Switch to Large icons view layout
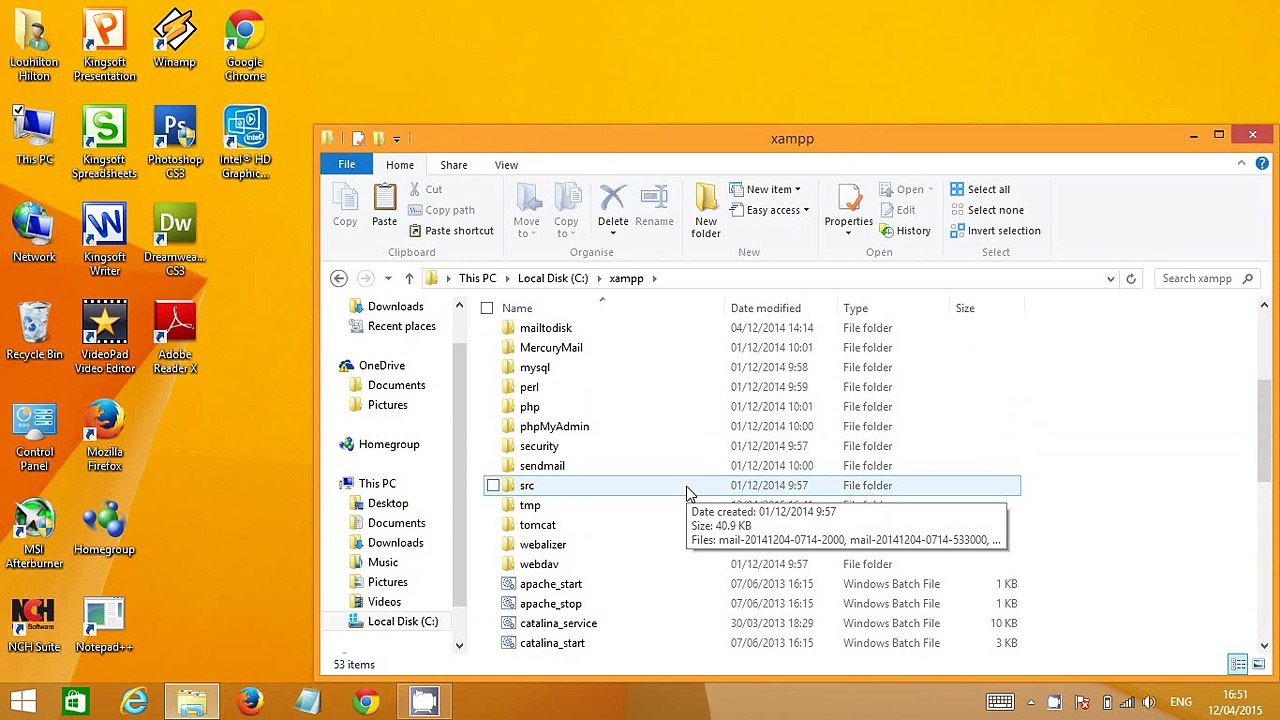This screenshot has width=1280, height=720. (1258, 665)
